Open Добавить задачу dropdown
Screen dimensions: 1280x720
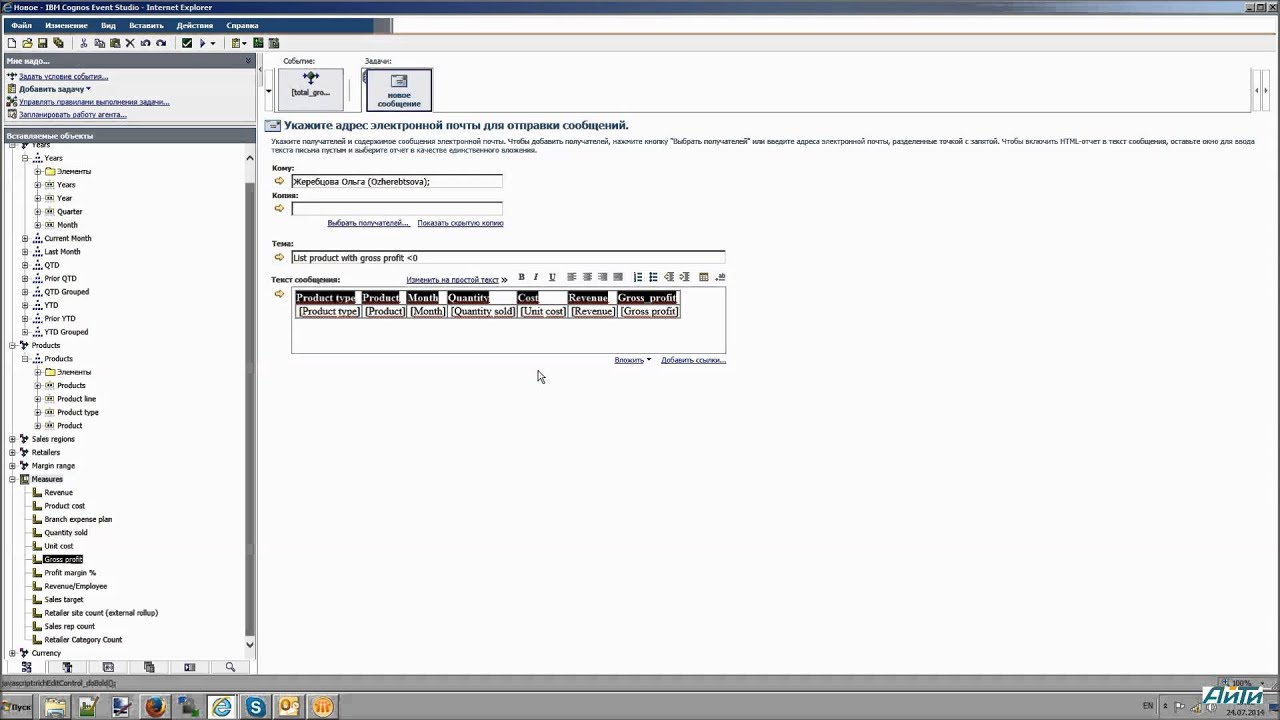pos(55,89)
